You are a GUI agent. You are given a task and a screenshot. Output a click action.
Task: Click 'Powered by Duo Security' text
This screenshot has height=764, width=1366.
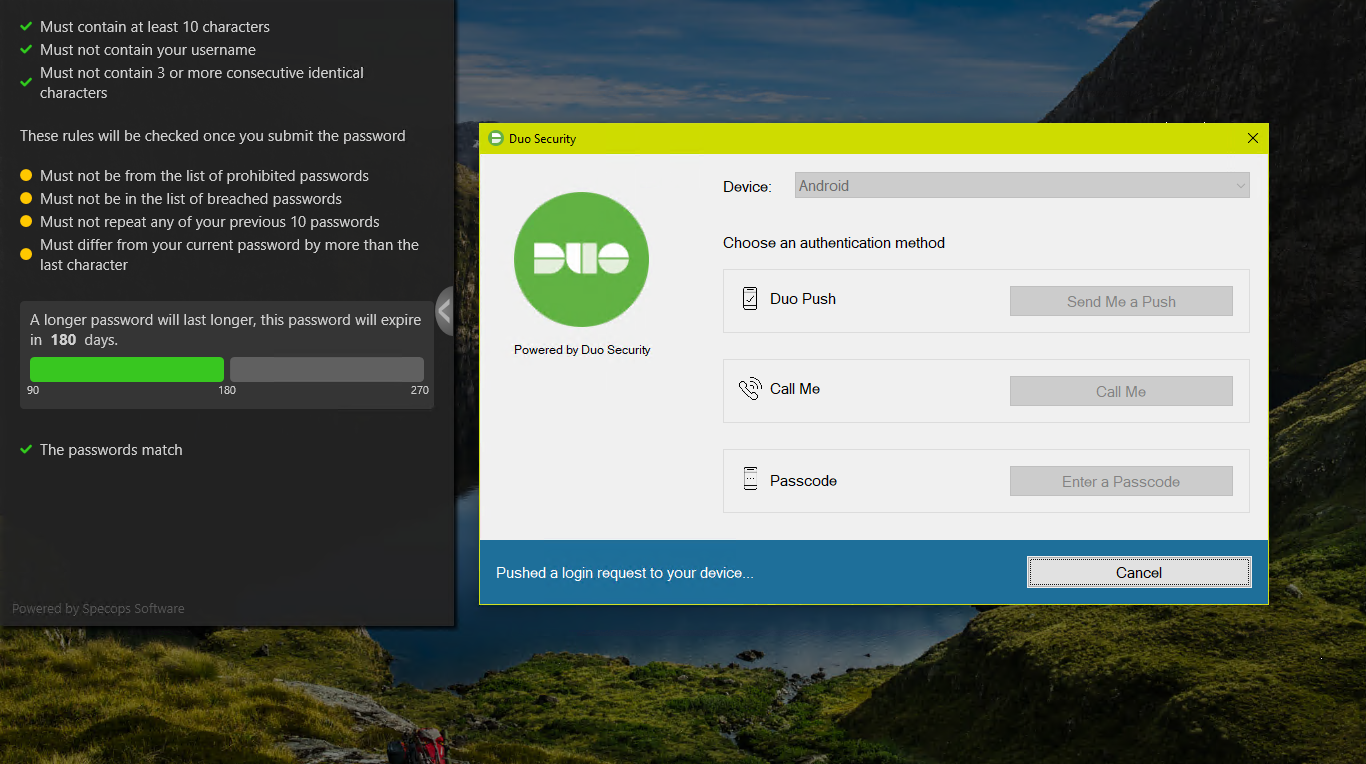(x=582, y=350)
